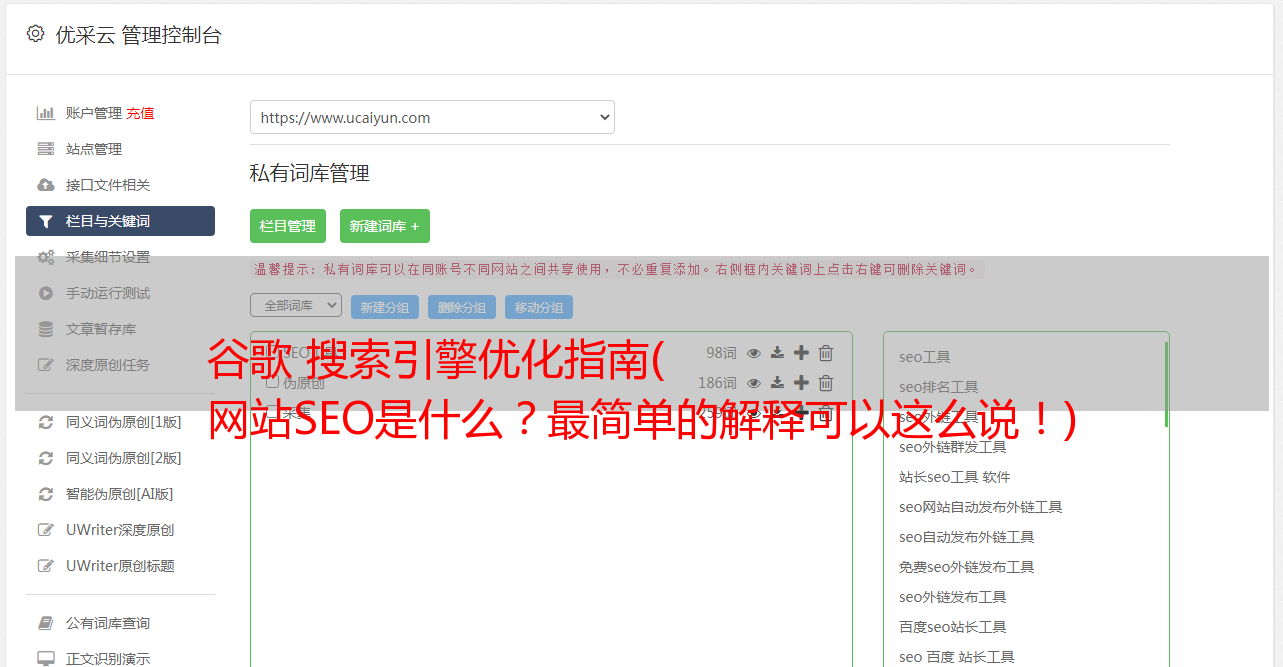1283x667 pixels.
Task: Open 站点管理 via its server icon
Action: (x=45, y=149)
